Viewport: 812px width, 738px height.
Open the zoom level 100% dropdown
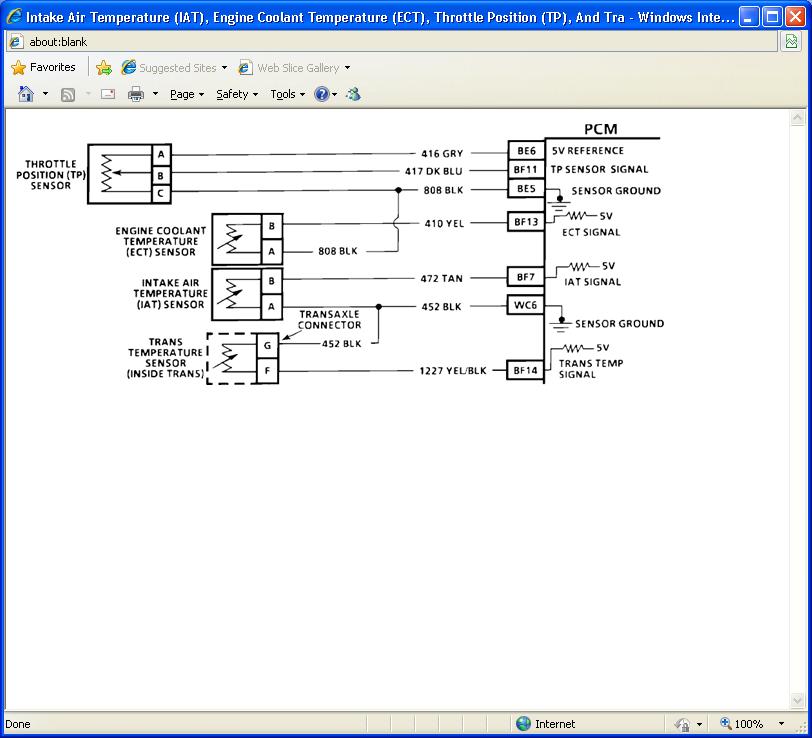click(781, 724)
